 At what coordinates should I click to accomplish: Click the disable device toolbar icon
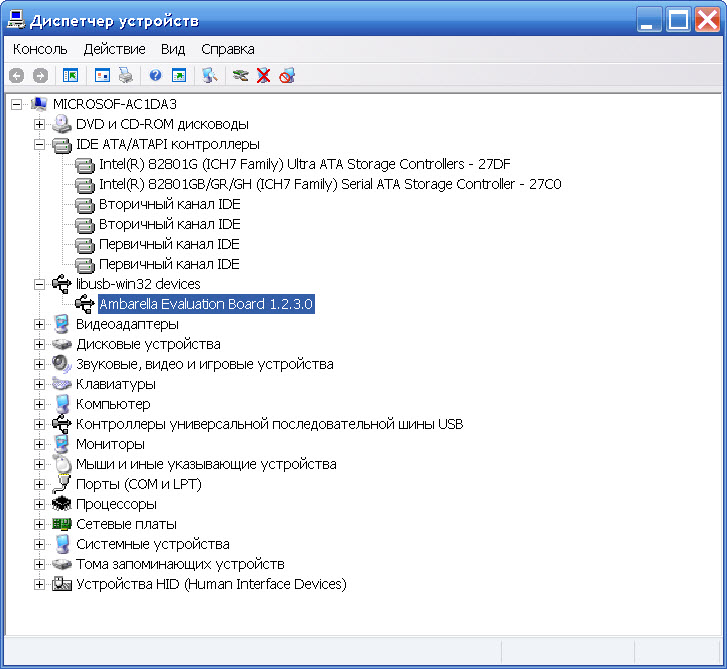coord(287,75)
